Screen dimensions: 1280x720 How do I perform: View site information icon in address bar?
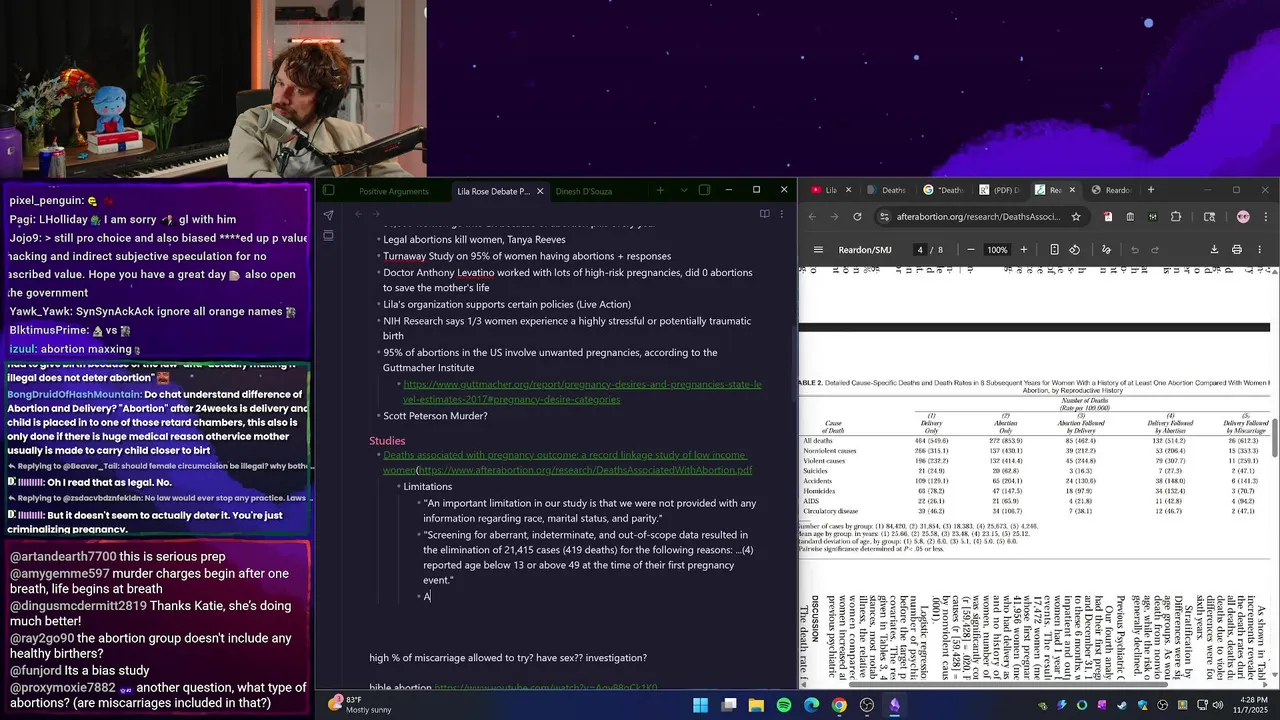[884, 216]
